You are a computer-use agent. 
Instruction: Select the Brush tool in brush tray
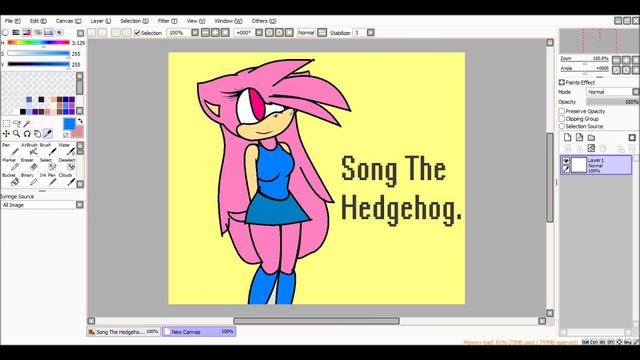tap(48, 149)
